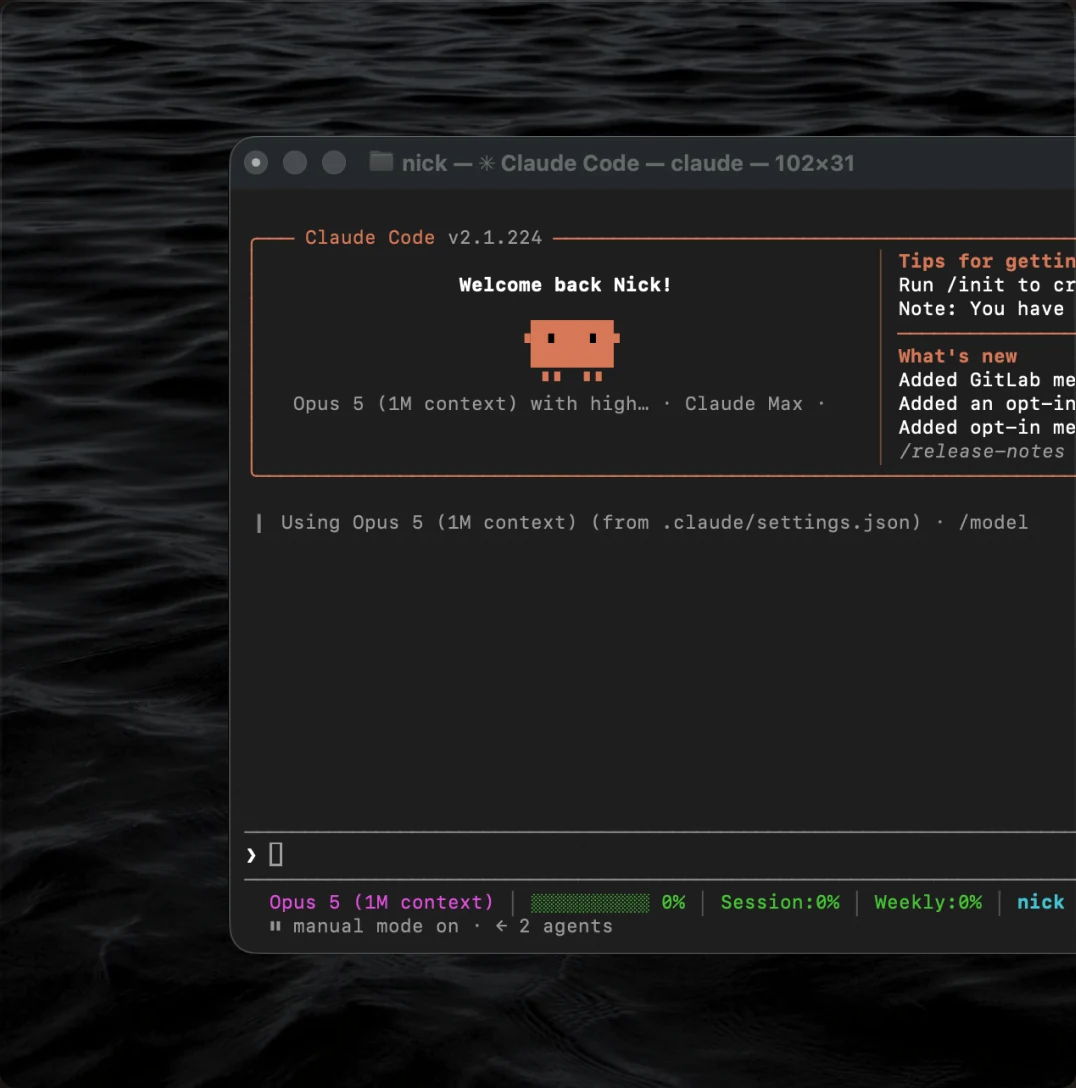
Task: Click the /release-notes link
Action: click(x=981, y=451)
